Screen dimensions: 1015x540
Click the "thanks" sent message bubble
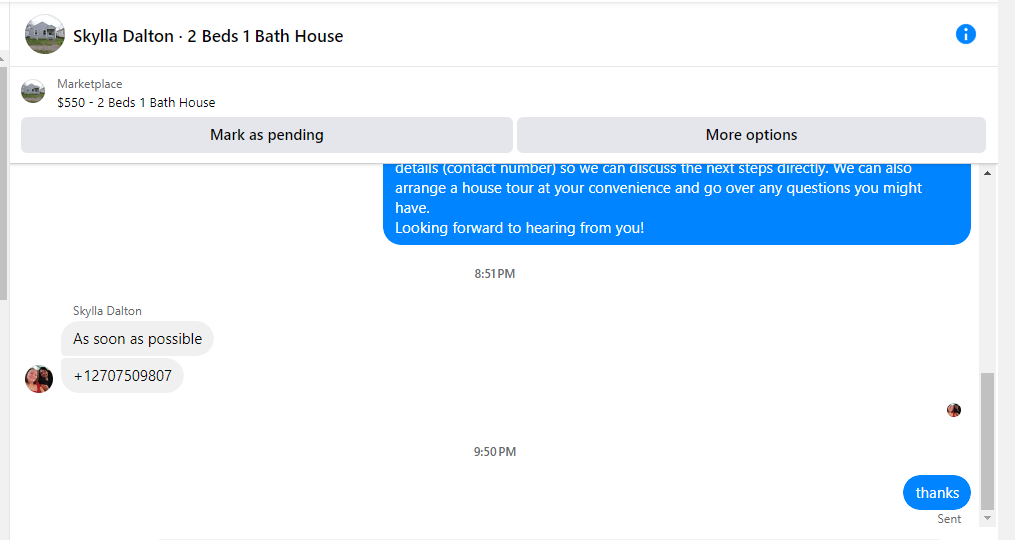coord(937,493)
